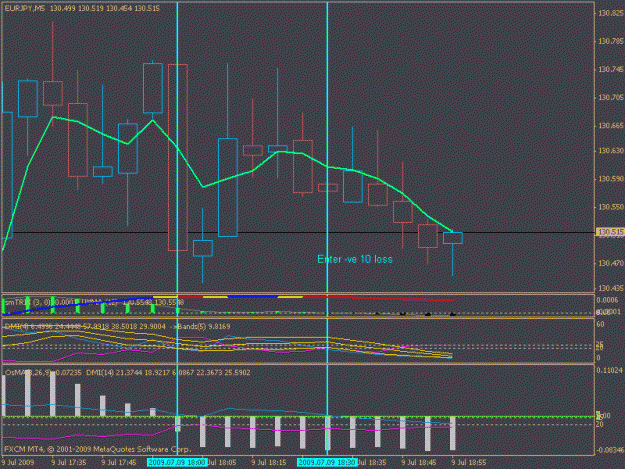Screen dimensions: 625x469
Task: Click the 130.745 price axis label
Action: 611,70
